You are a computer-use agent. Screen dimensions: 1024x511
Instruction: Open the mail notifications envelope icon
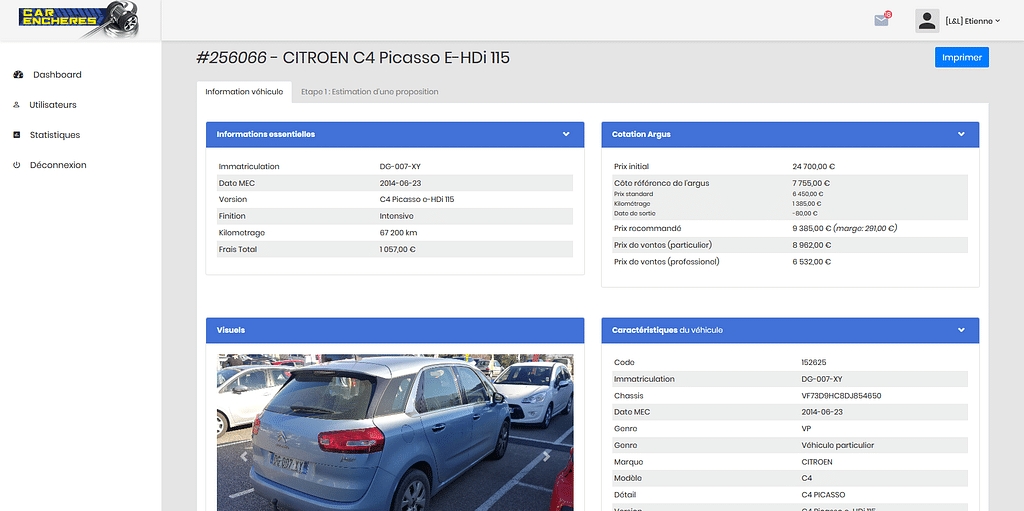(x=881, y=20)
